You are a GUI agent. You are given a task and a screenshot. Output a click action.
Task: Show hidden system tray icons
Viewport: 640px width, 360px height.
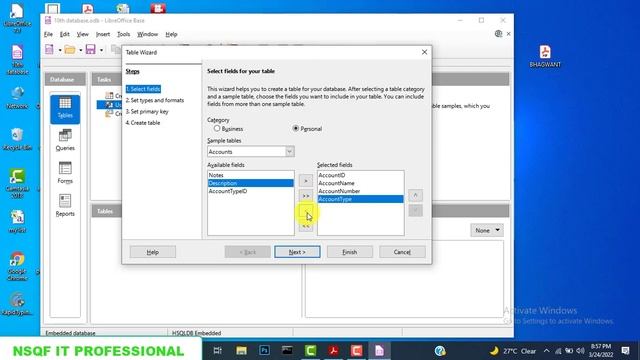point(547,351)
